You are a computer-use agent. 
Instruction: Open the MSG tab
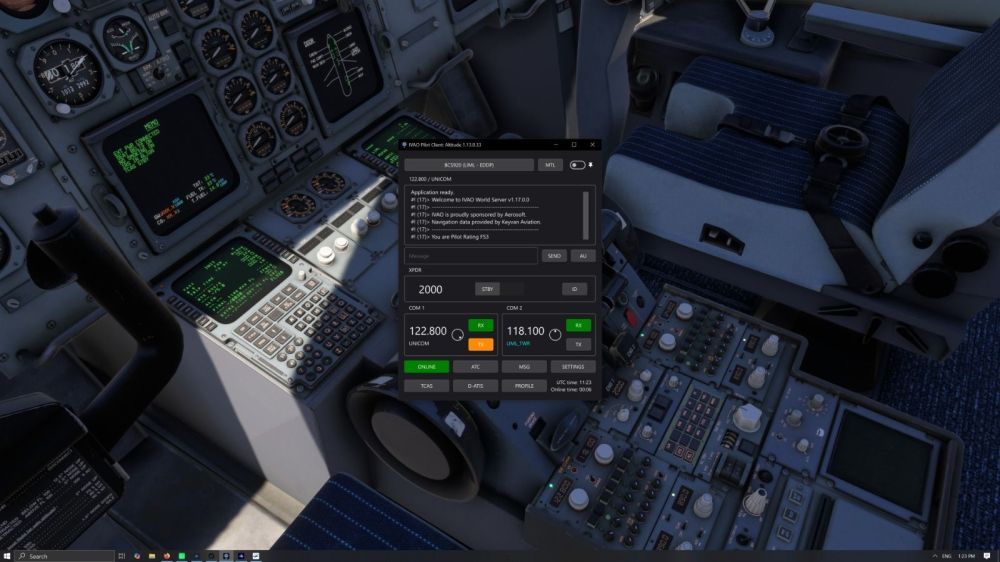click(524, 367)
